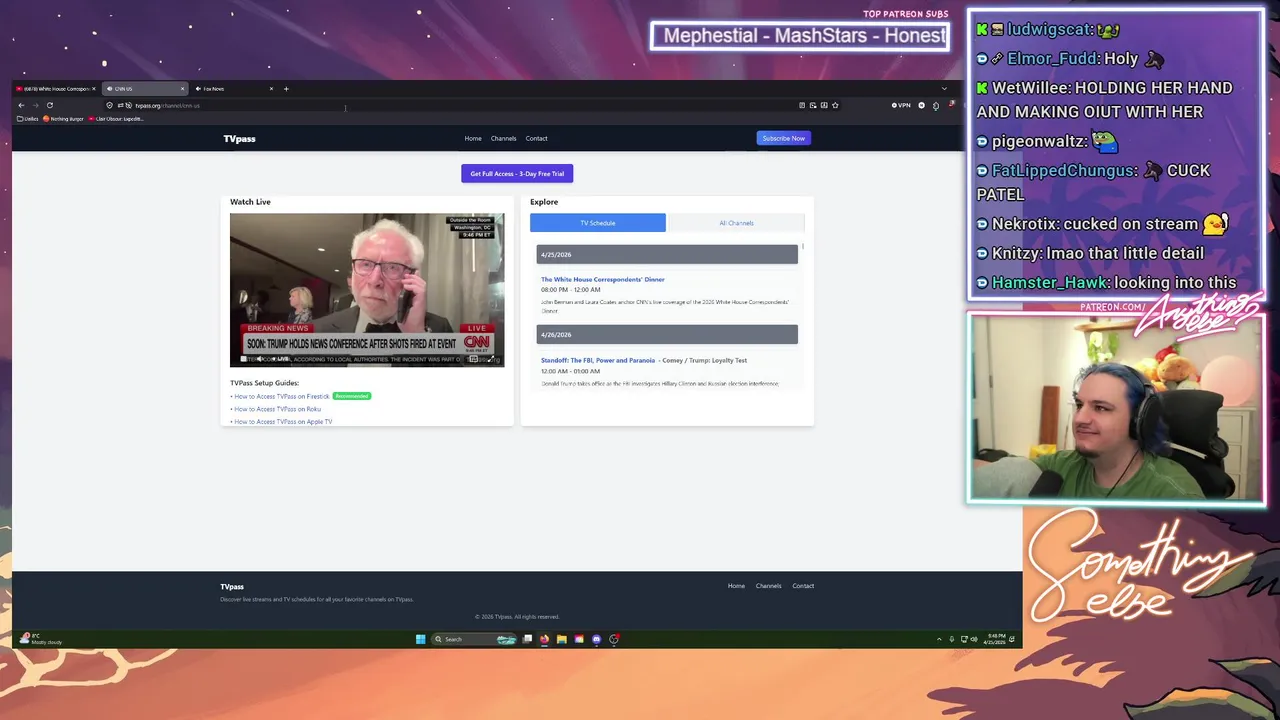Select the All Channels tab
Viewport: 1280px width, 720px height.
tap(736, 223)
